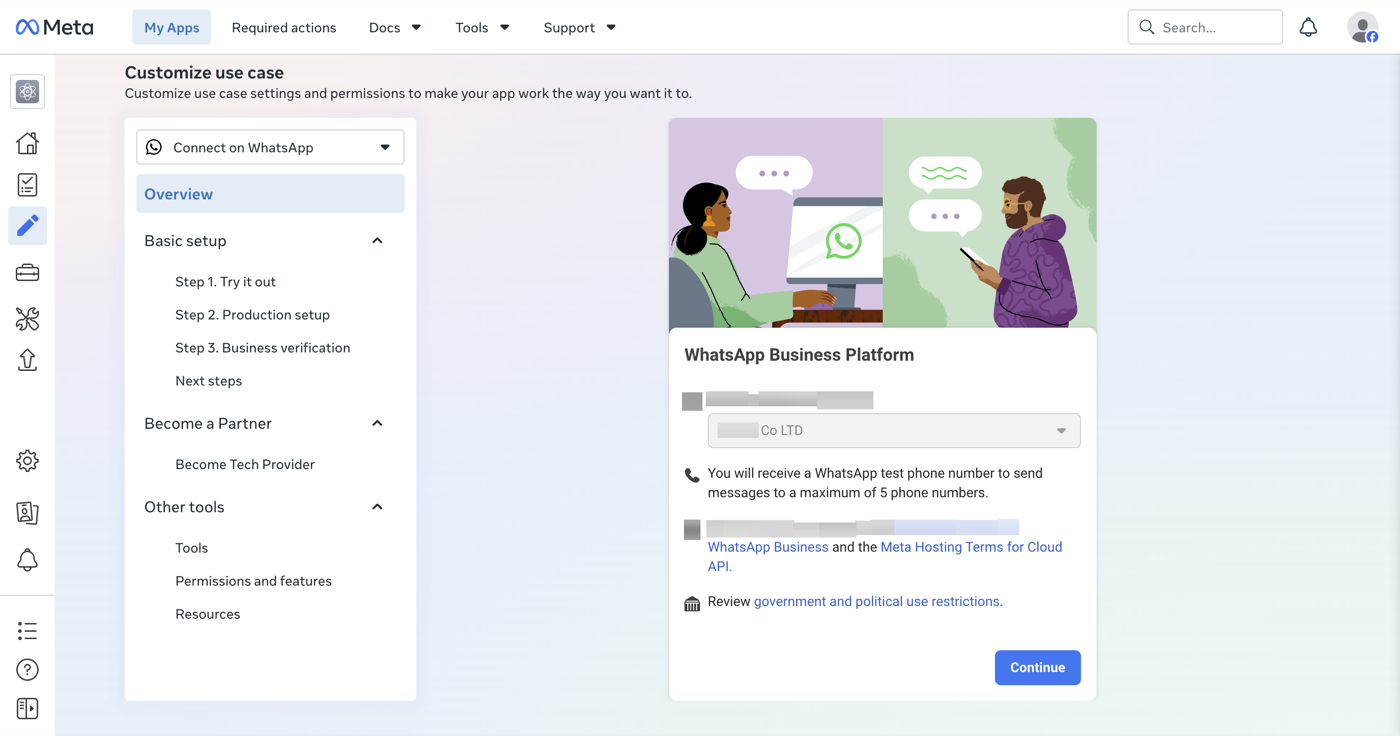Open Step 1. Try it out
The image size is (1400, 736).
point(225,282)
